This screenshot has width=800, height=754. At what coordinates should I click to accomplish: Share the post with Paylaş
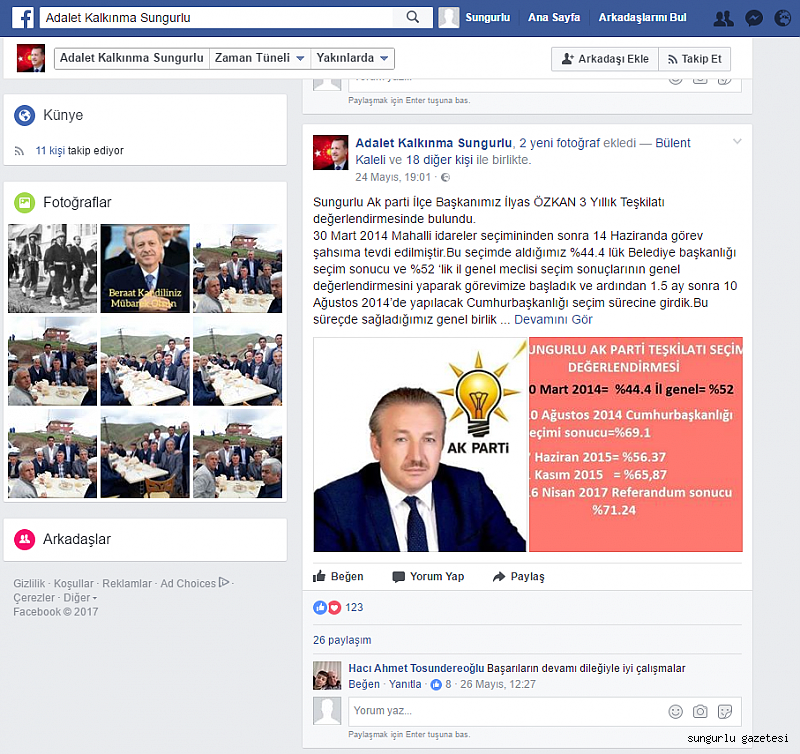coord(518,576)
